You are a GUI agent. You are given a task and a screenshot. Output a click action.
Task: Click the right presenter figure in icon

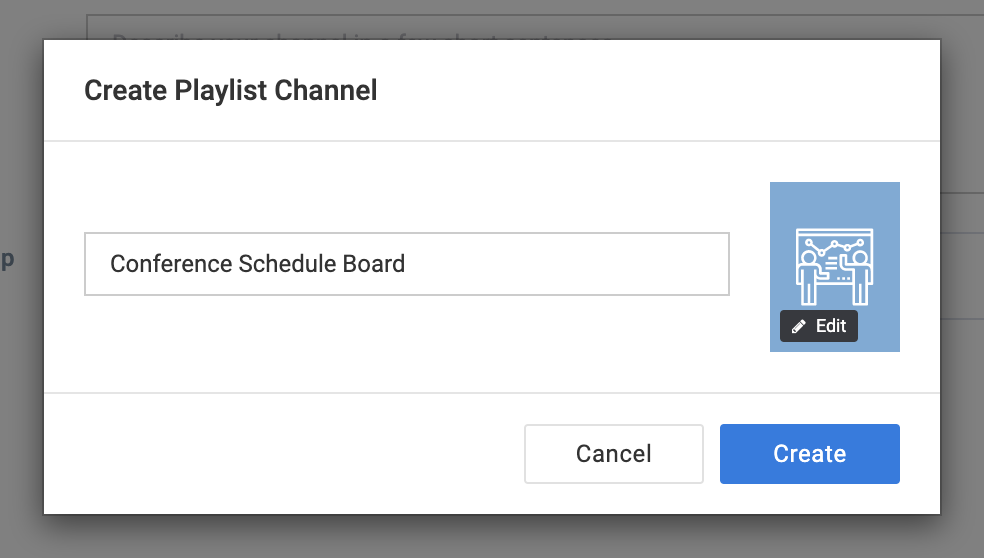coord(860,277)
